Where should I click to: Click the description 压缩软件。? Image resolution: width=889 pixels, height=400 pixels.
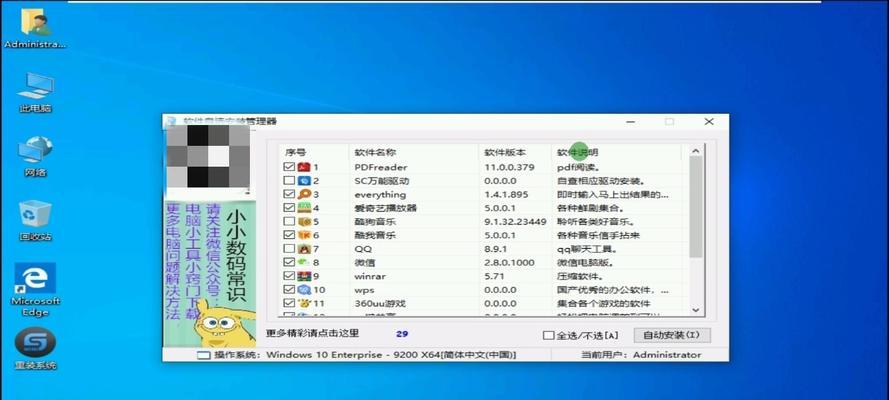pos(579,276)
